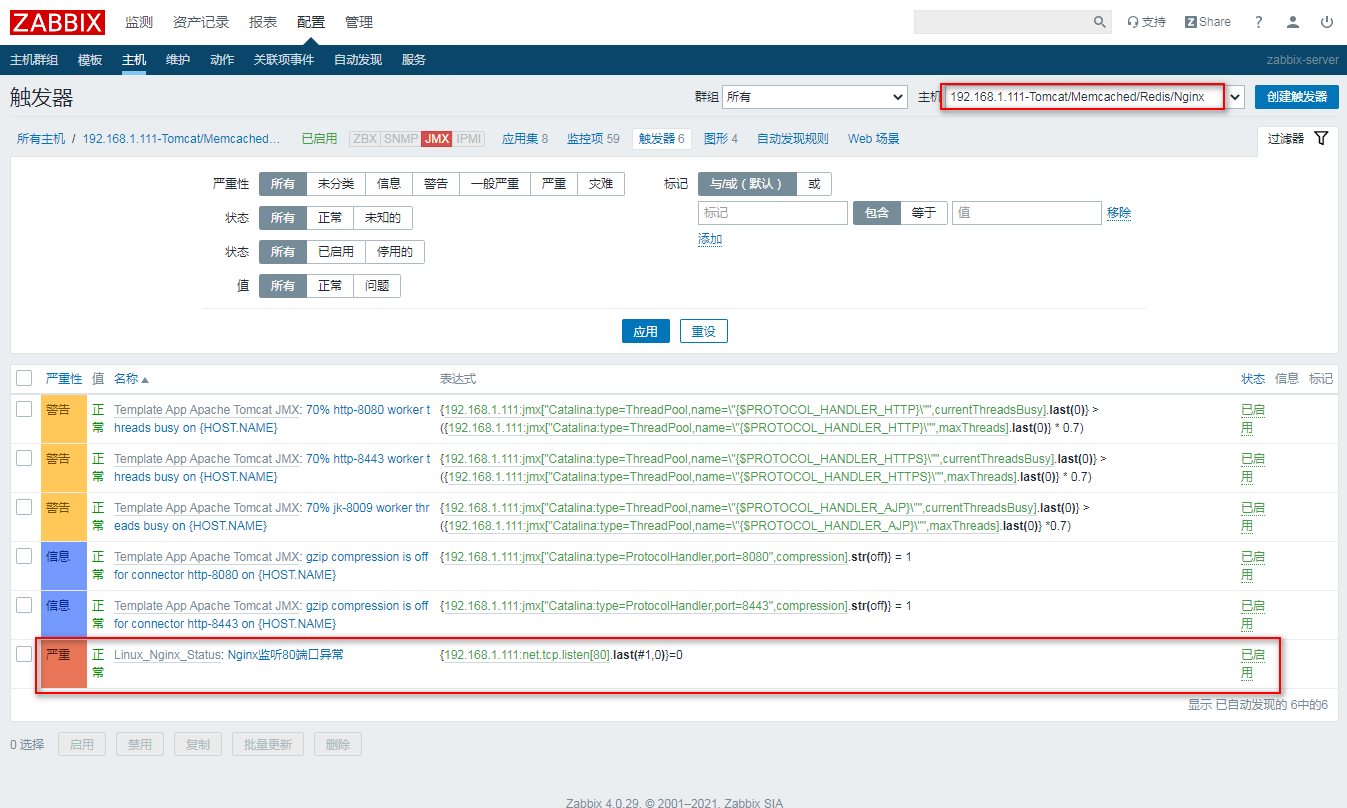Click the 应用 filter button
Screen dimensions: 1347x808
(646, 331)
